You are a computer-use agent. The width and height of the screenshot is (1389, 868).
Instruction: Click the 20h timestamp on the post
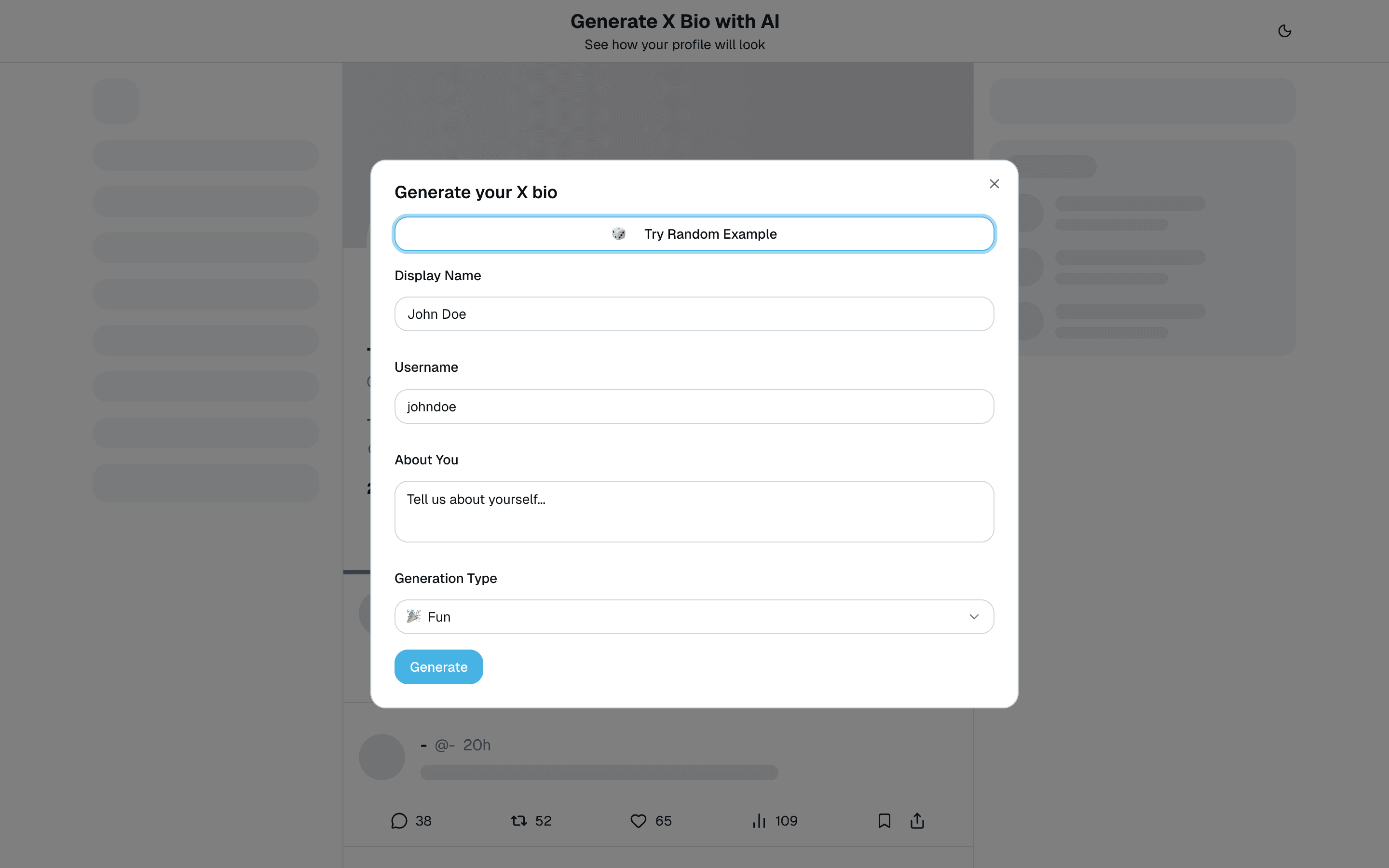tap(477, 745)
